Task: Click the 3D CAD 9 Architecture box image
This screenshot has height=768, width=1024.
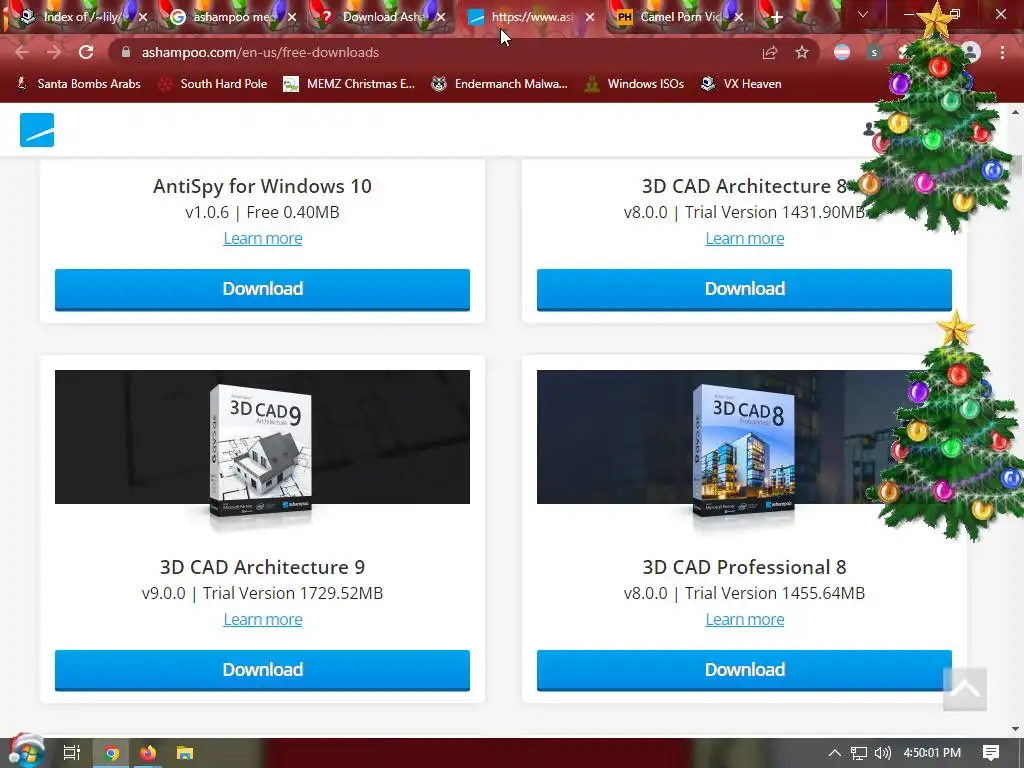Action: click(261, 451)
